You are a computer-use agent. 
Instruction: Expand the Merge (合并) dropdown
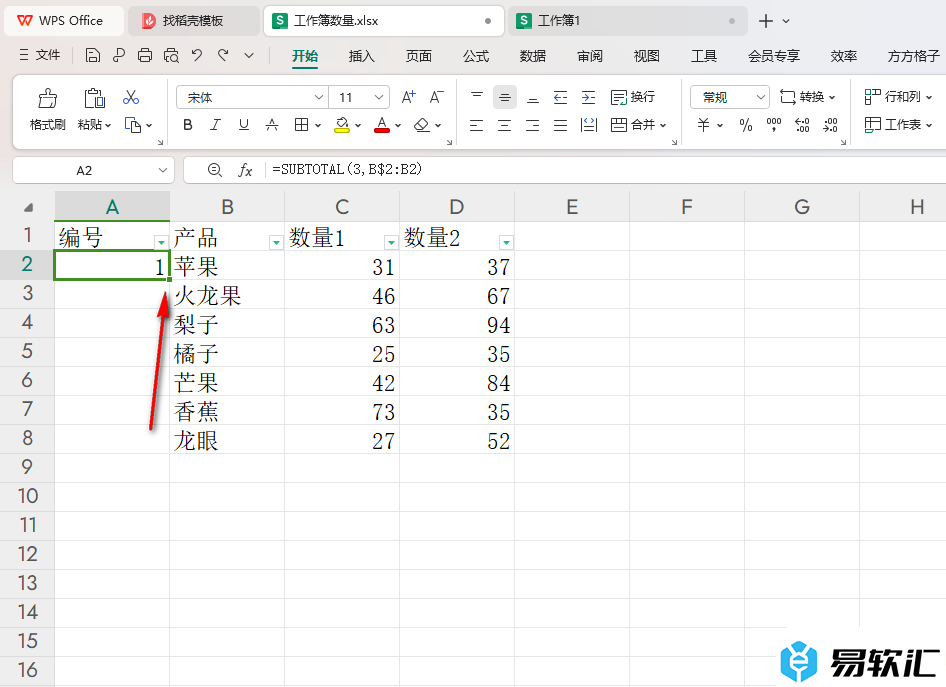pyautogui.click(x=663, y=125)
